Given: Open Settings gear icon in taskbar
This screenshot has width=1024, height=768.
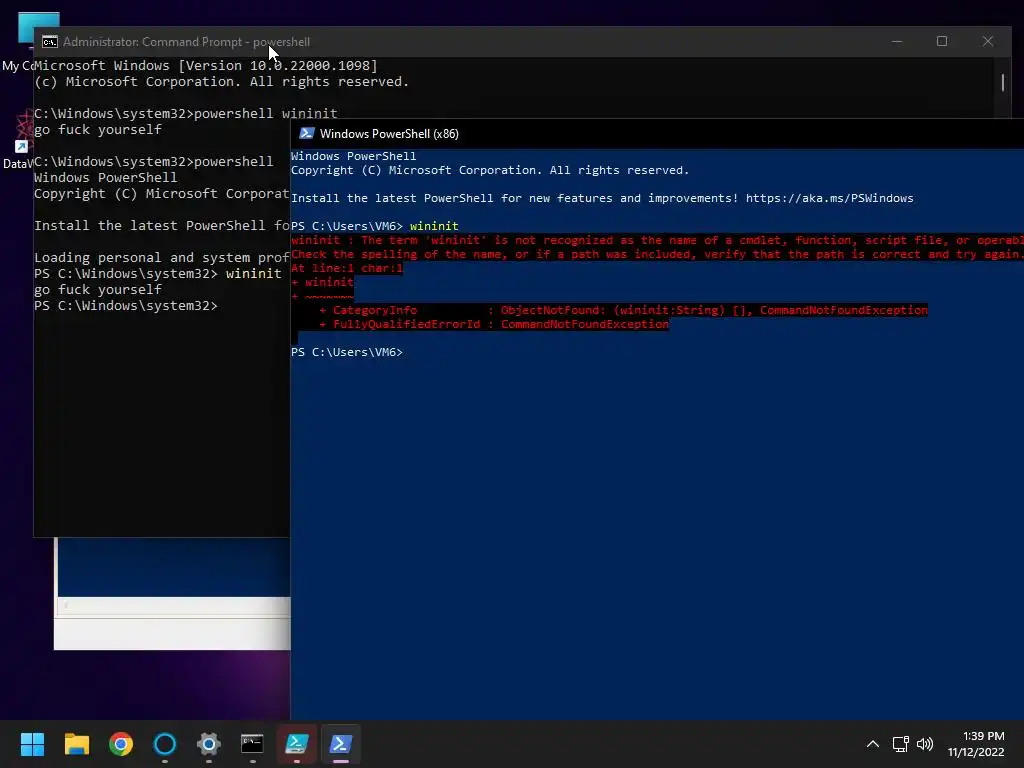Looking at the screenshot, I should 209,744.
